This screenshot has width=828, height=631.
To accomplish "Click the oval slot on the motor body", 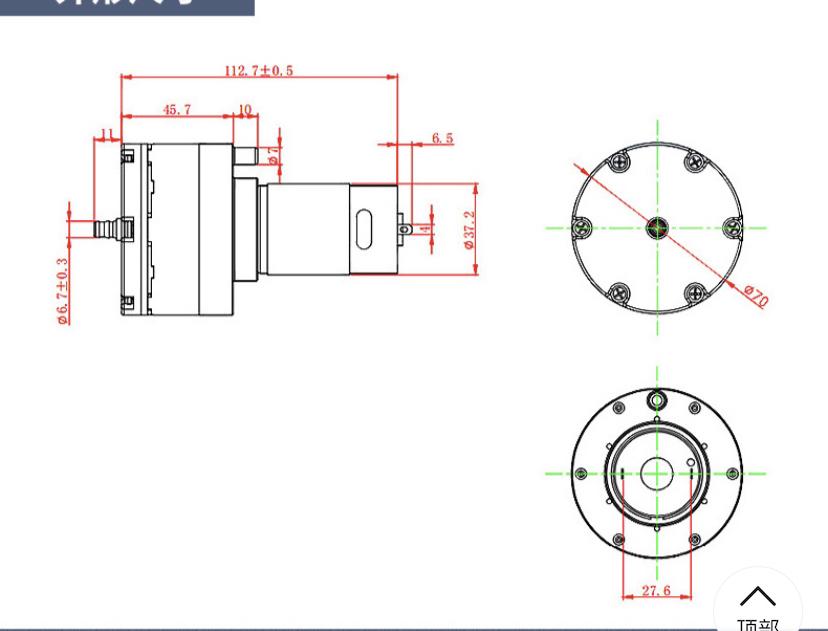I will tap(362, 226).
